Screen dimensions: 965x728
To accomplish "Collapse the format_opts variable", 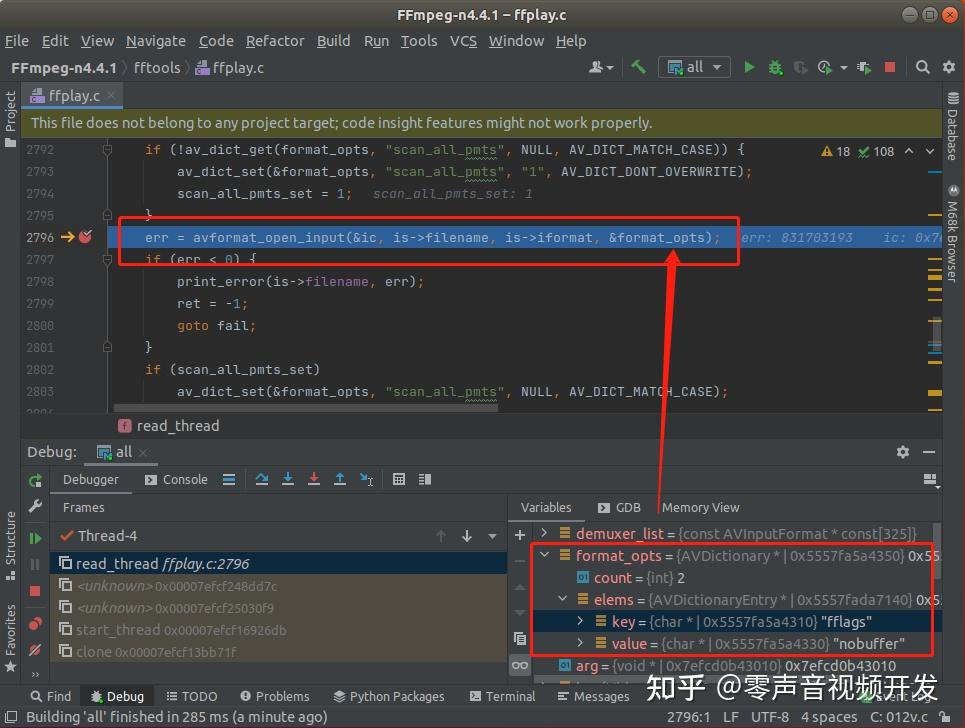I will [544, 554].
